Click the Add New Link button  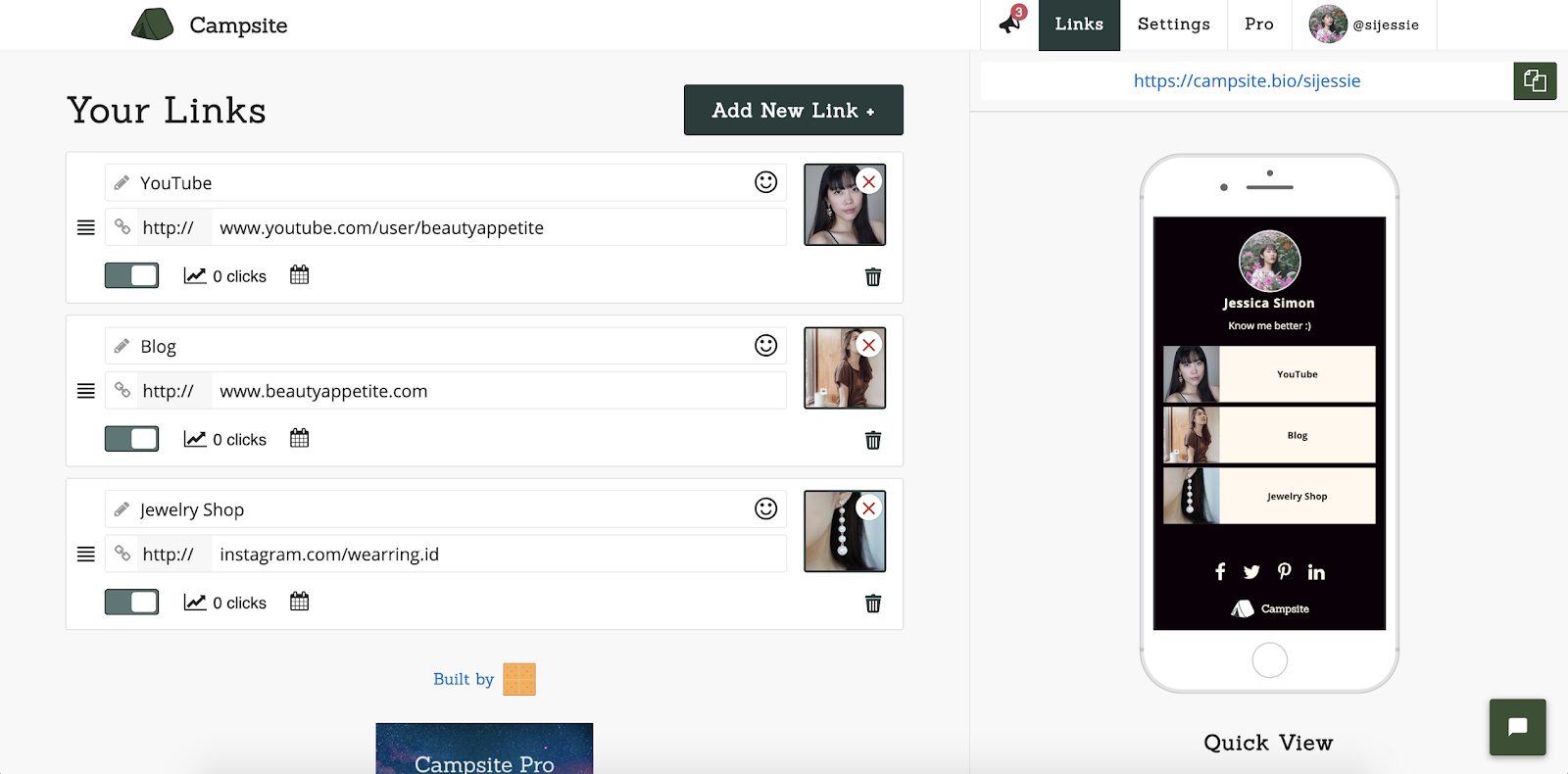(794, 110)
